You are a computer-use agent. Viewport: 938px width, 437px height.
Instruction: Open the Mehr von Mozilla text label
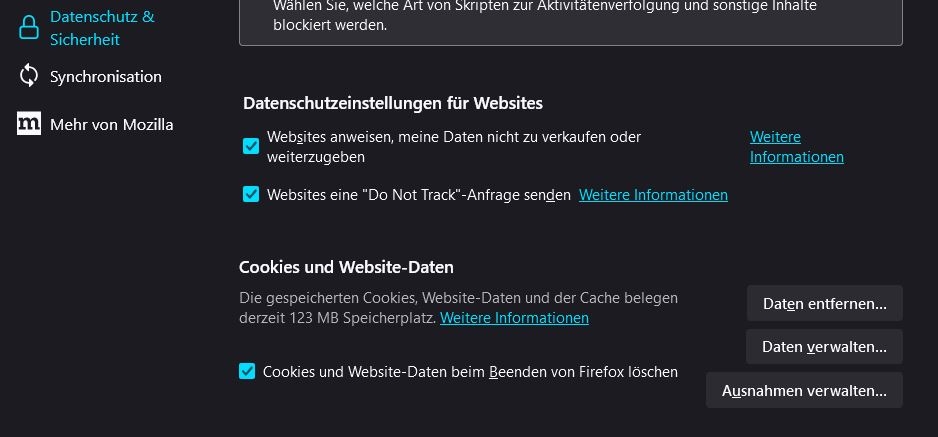pos(111,124)
